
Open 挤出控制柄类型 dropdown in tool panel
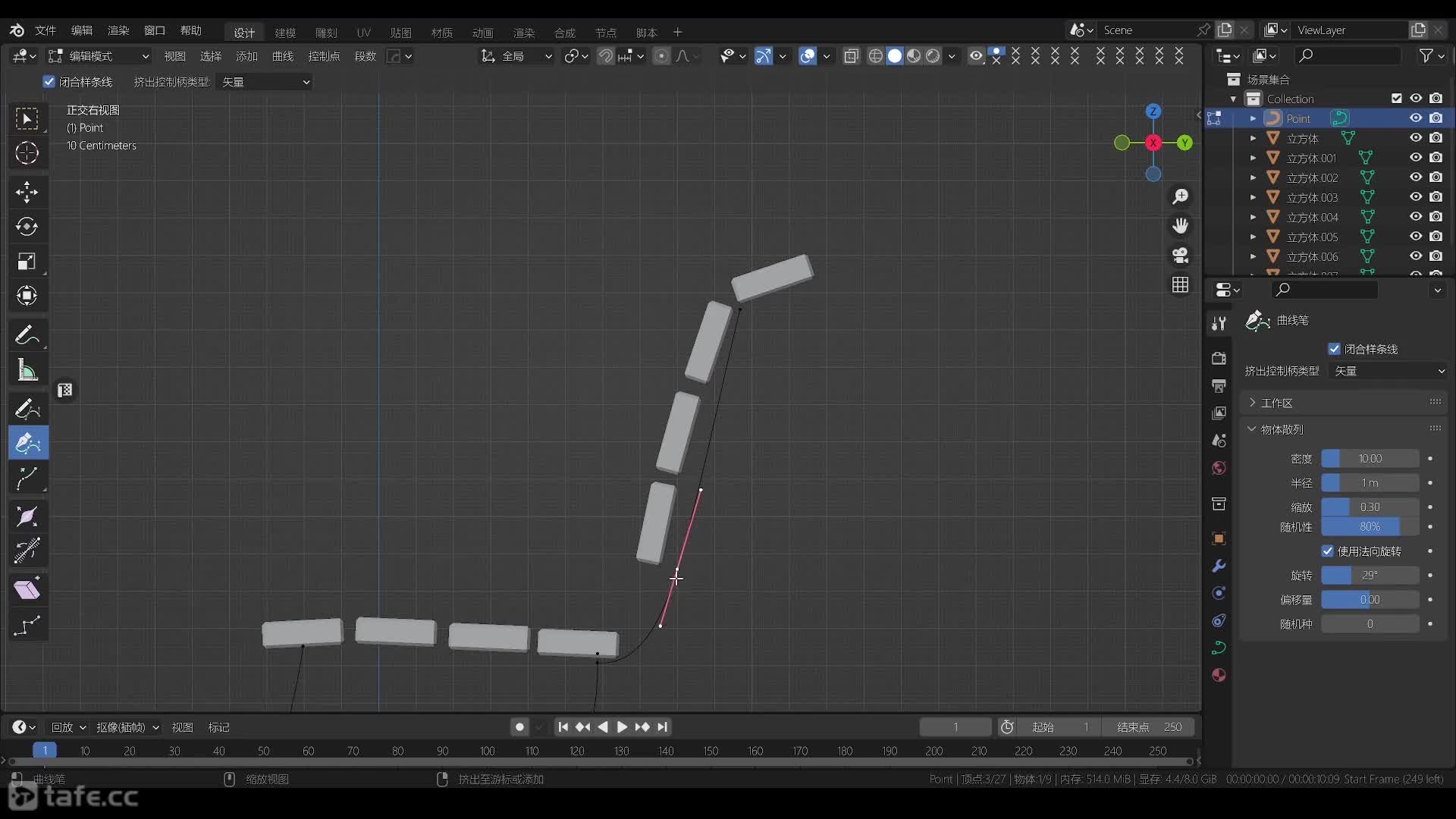(1389, 371)
